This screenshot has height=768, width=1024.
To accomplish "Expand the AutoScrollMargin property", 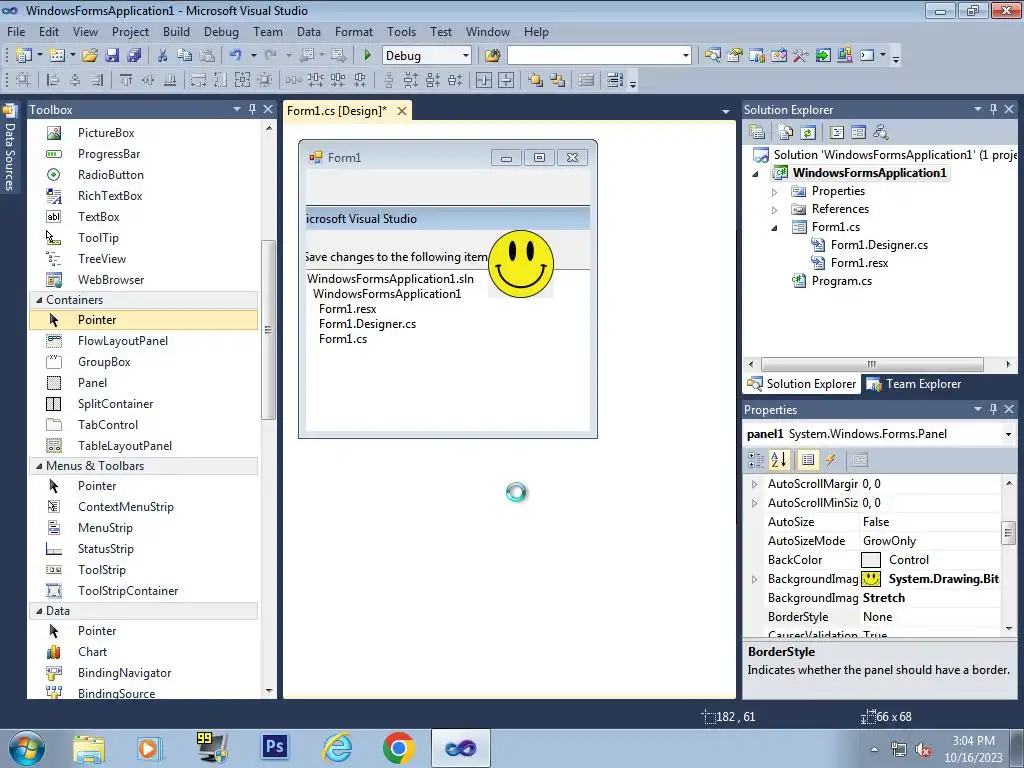I will coord(754,484).
